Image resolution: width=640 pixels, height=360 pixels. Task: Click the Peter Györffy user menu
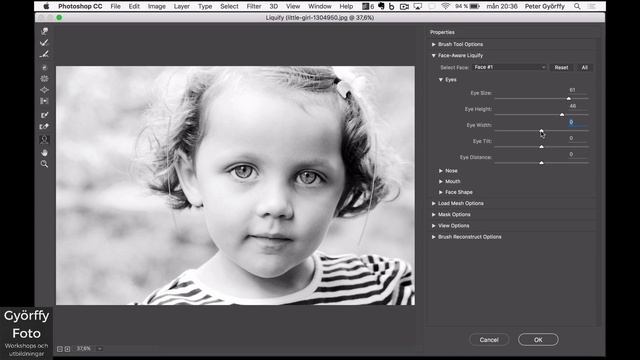click(544, 6)
